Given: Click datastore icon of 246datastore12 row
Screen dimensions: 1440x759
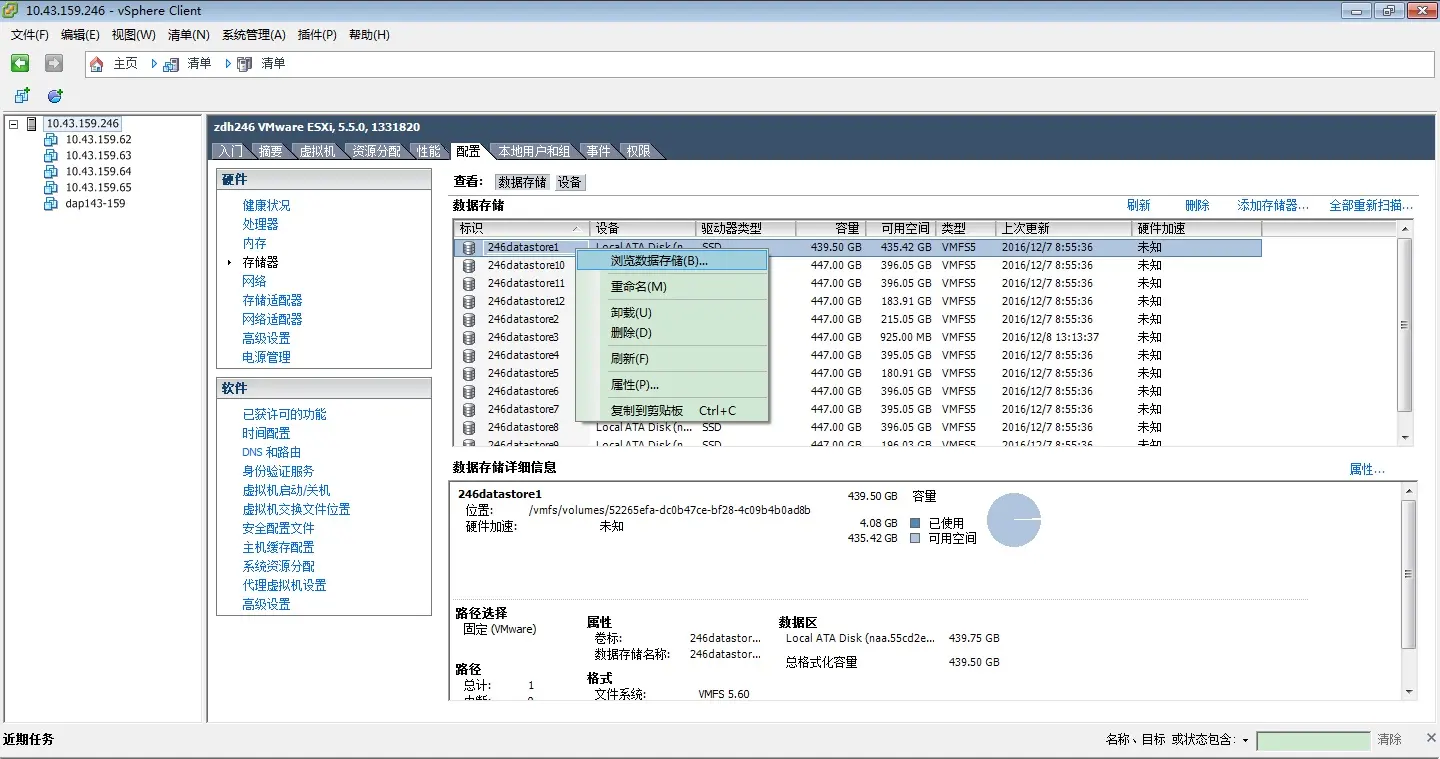Looking at the screenshot, I should coord(469,301).
